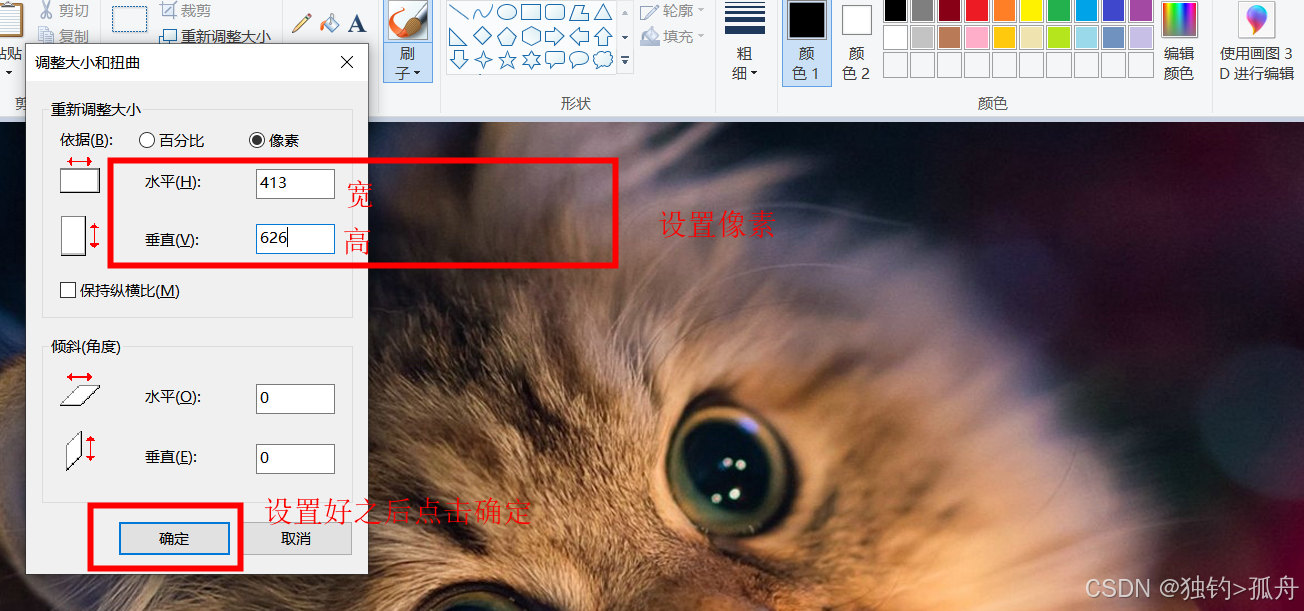Pick the Triangle shape
This screenshot has height=611, width=1304.
click(x=603, y=12)
